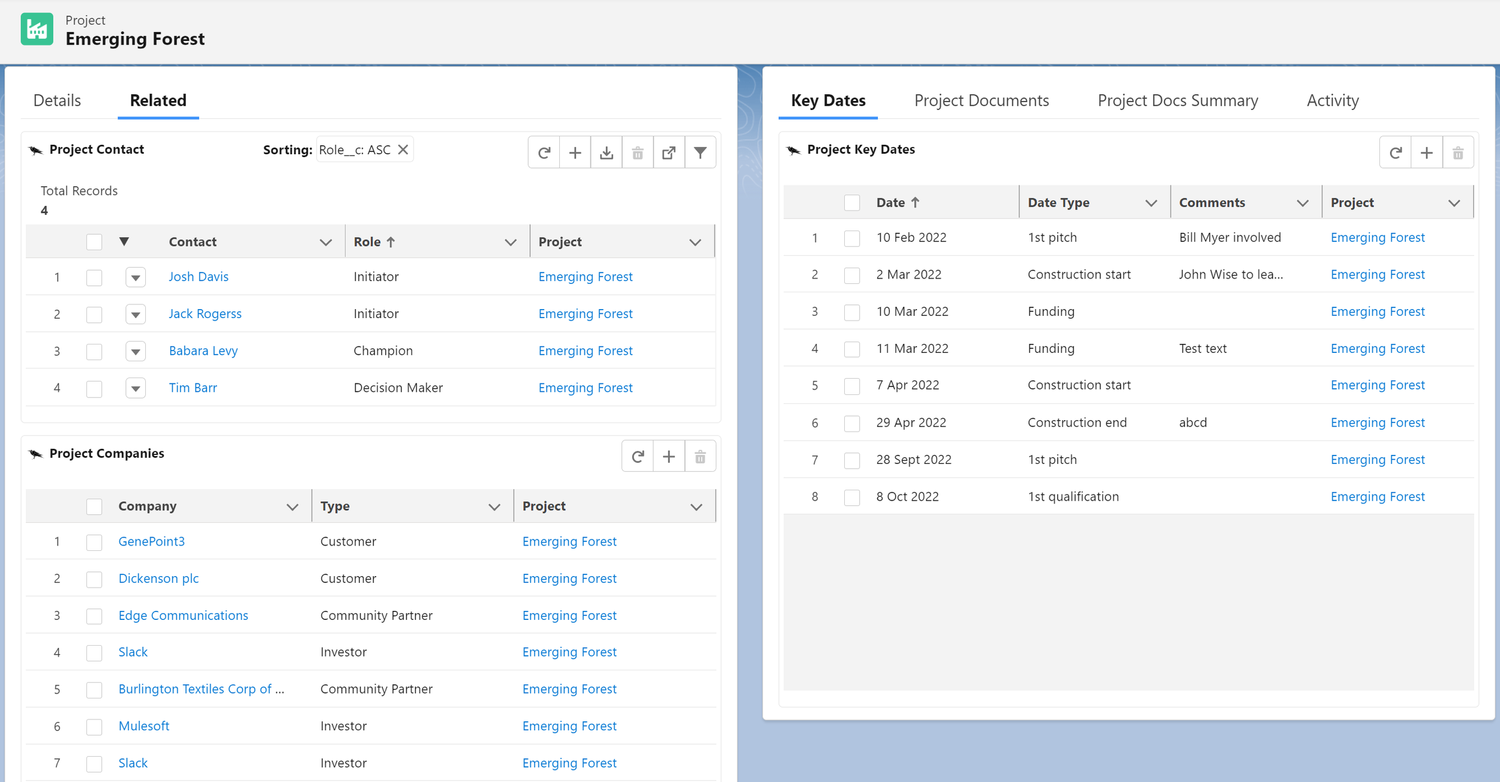This screenshot has width=1500, height=782.
Task: Click the 'Test text' comment cell
Action: [1203, 349]
